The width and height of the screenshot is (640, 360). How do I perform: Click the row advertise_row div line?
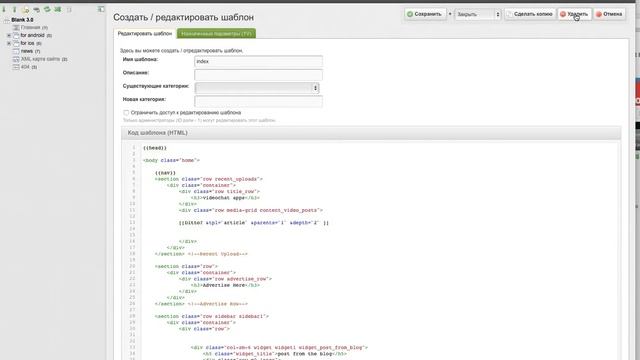(x=225, y=279)
